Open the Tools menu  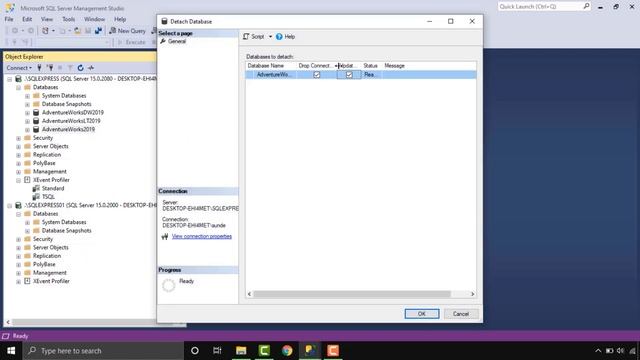(x=69, y=19)
